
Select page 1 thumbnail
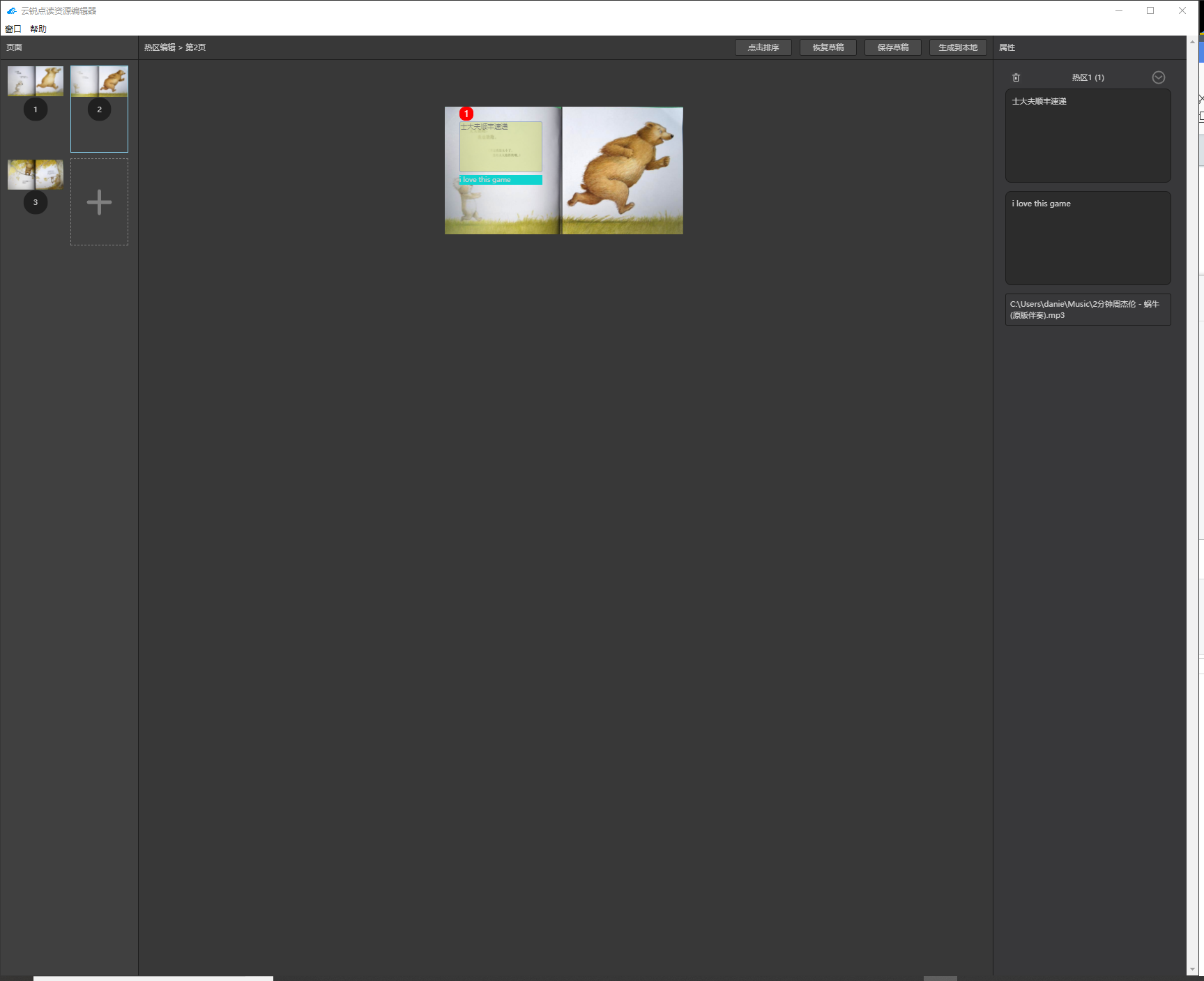(36, 82)
